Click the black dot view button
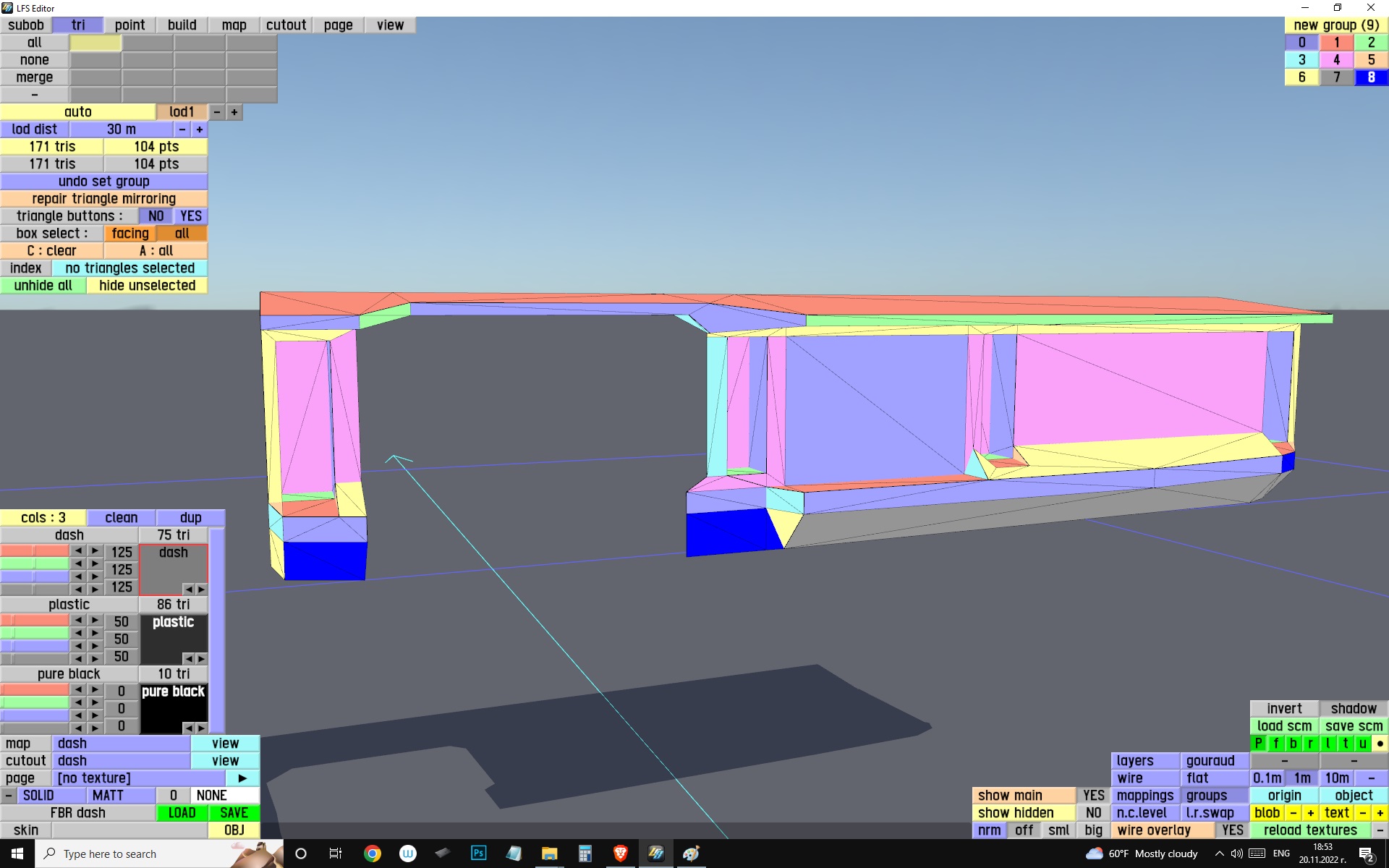 tap(1380, 744)
